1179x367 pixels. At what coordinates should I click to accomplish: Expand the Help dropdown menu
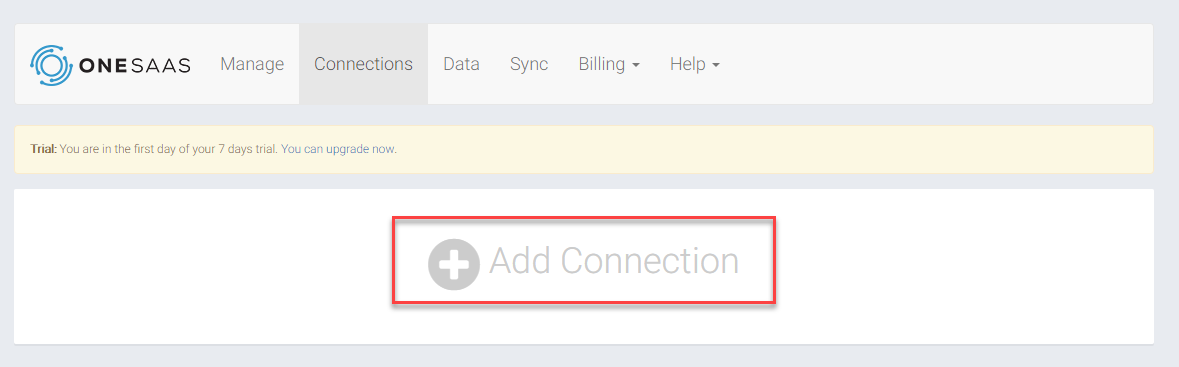click(695, 64)
